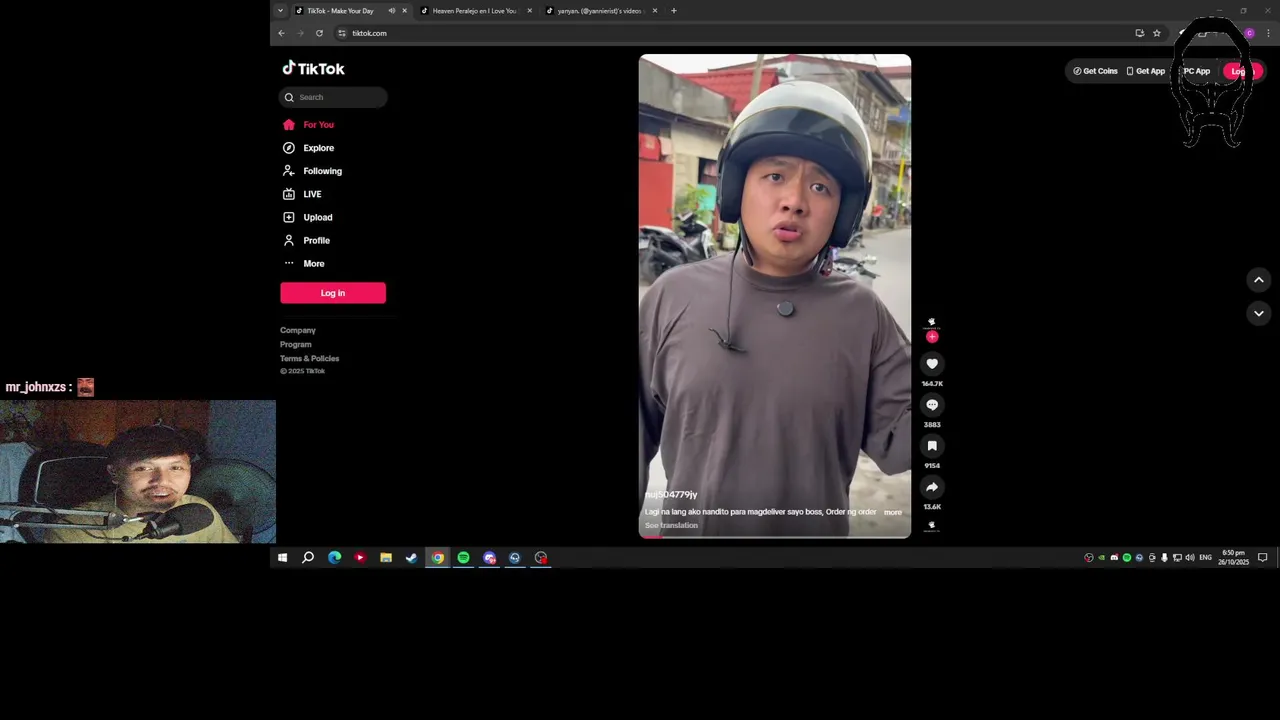
Task: Reload the page
Action: (x=319, y=33)
